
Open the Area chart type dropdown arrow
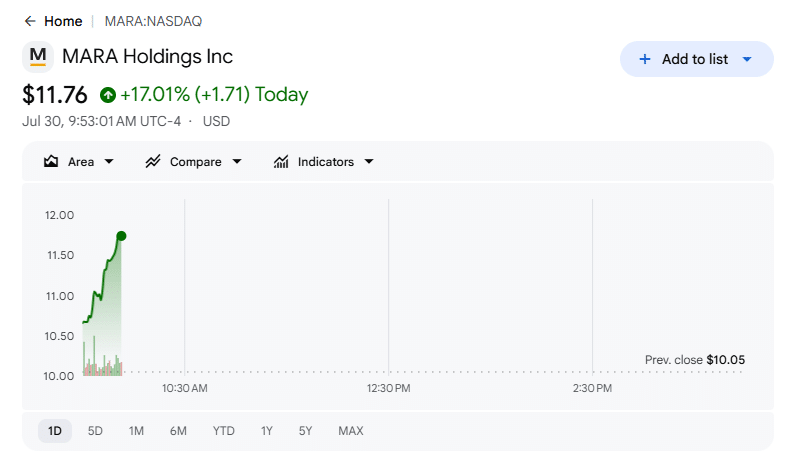(109, 161)
